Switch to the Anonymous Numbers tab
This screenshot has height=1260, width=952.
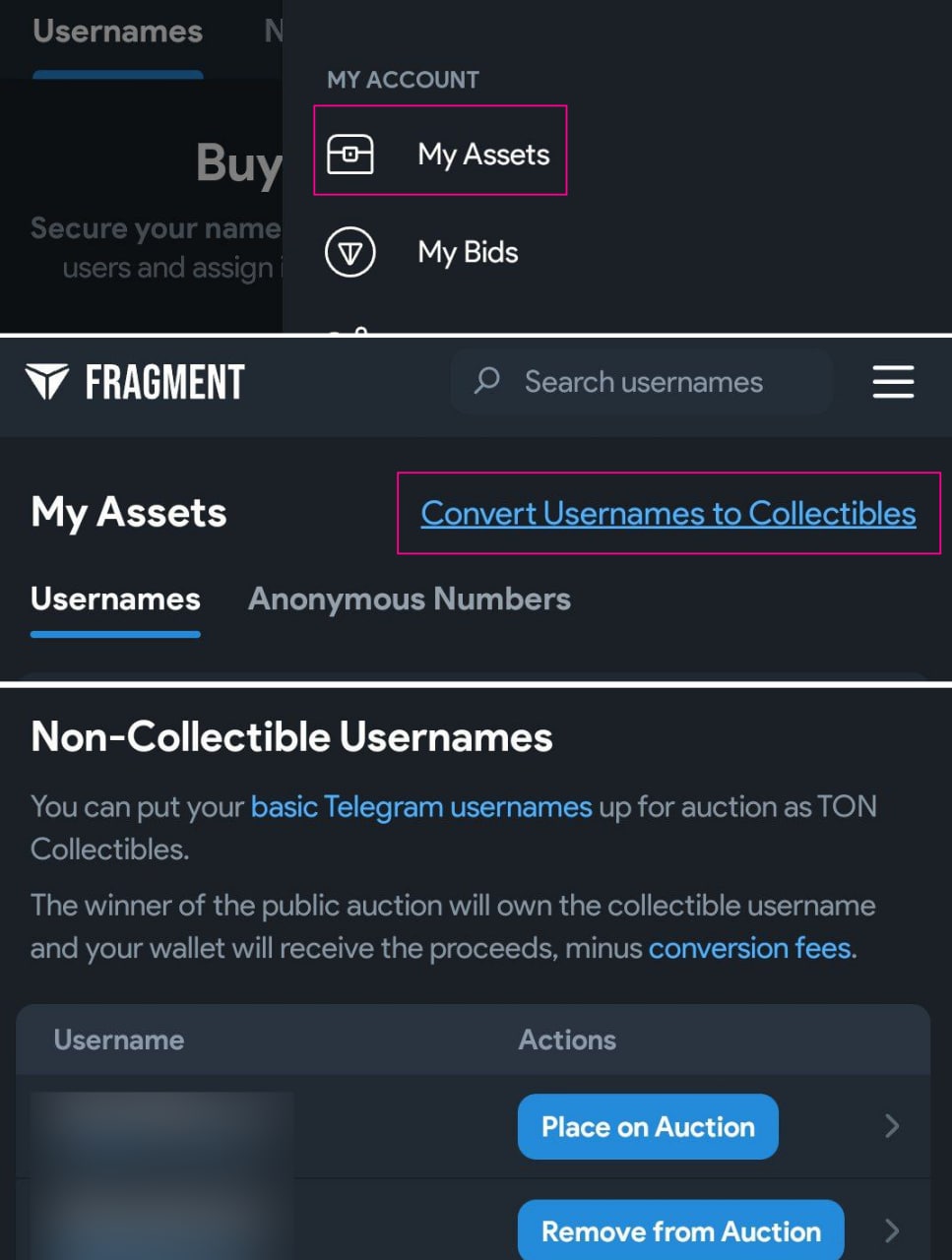(409, 599)
